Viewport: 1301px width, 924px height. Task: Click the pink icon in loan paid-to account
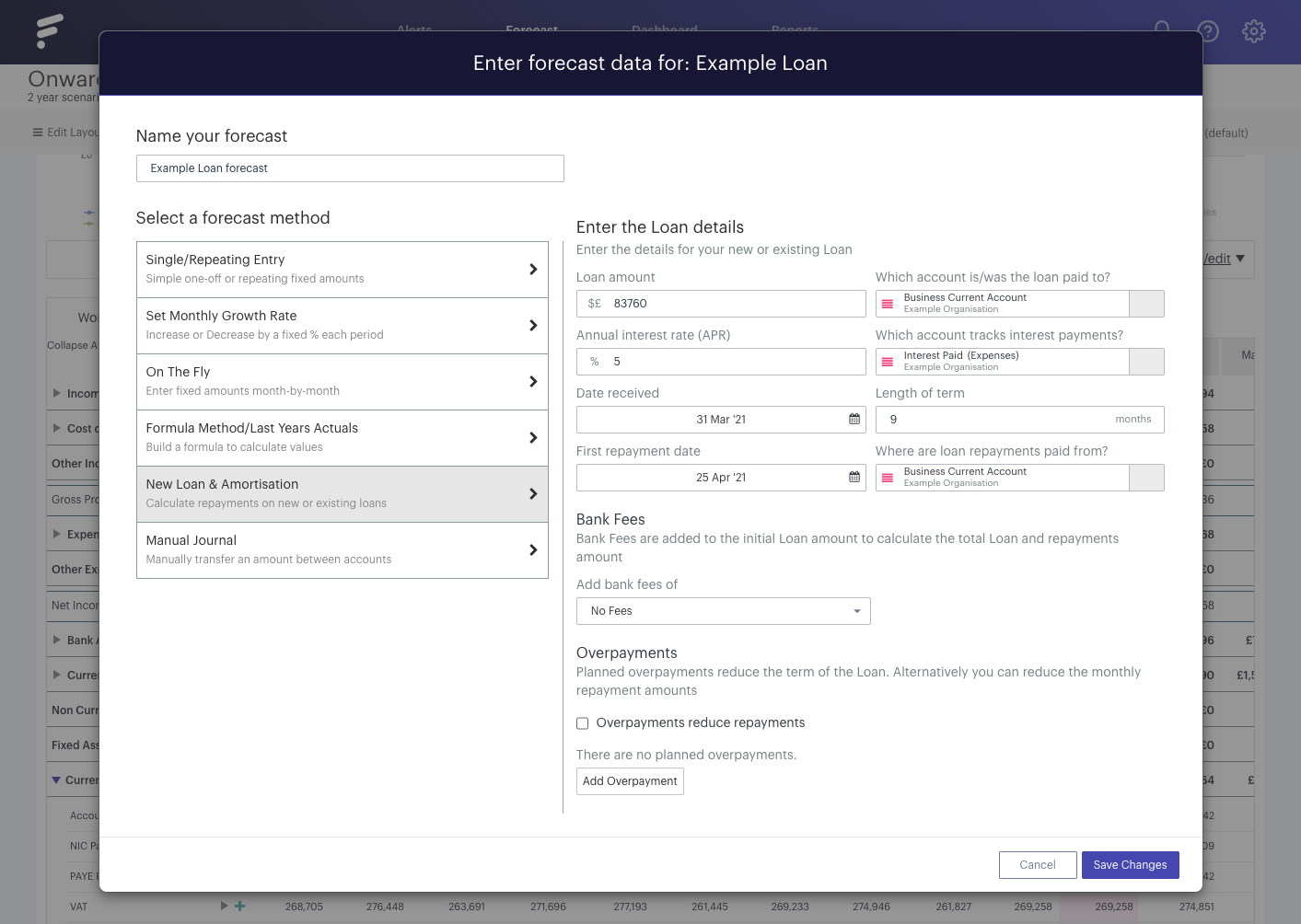[x=888, y=304]
